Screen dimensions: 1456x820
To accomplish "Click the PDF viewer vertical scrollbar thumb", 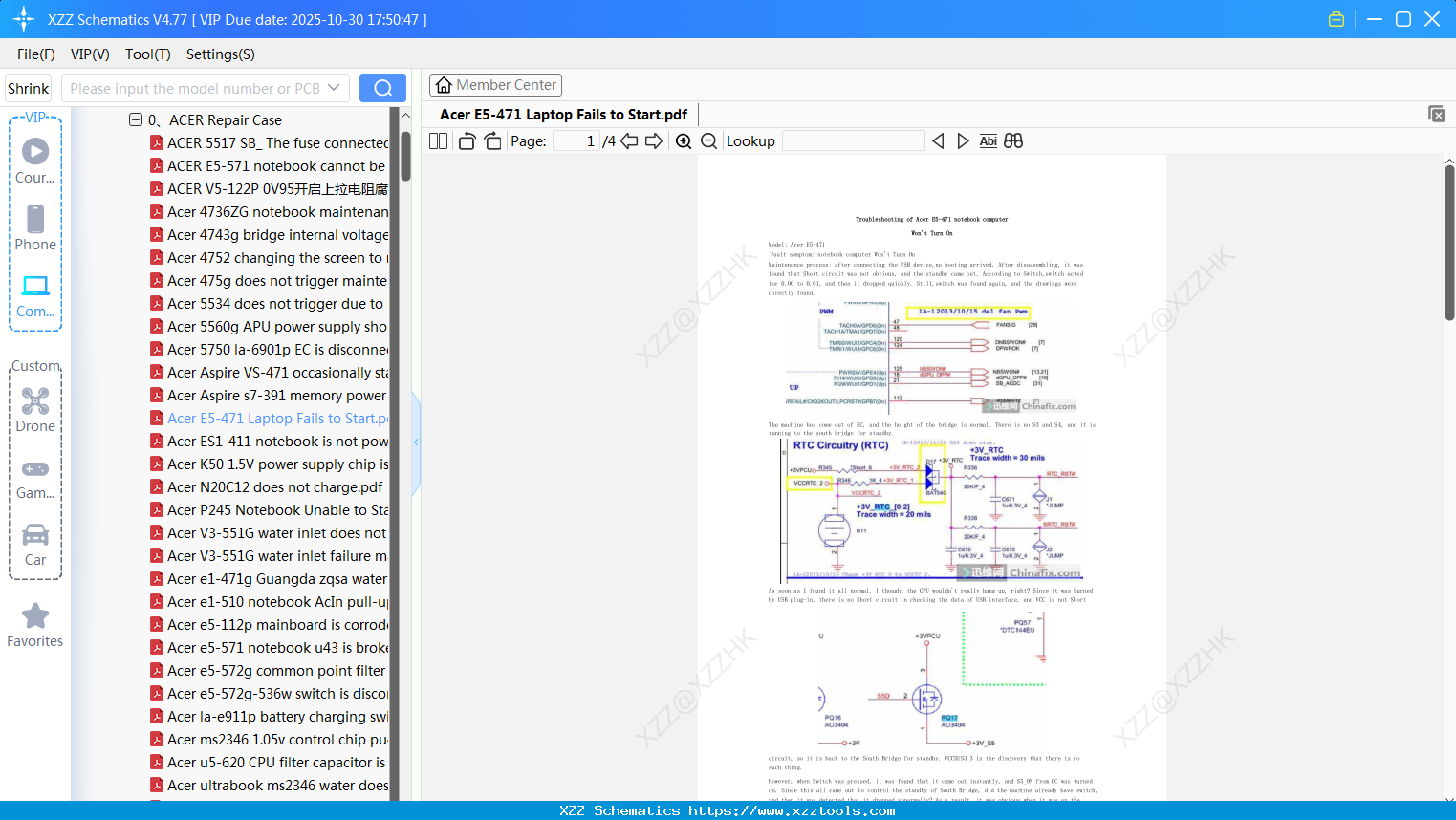I will point(1449,242).
